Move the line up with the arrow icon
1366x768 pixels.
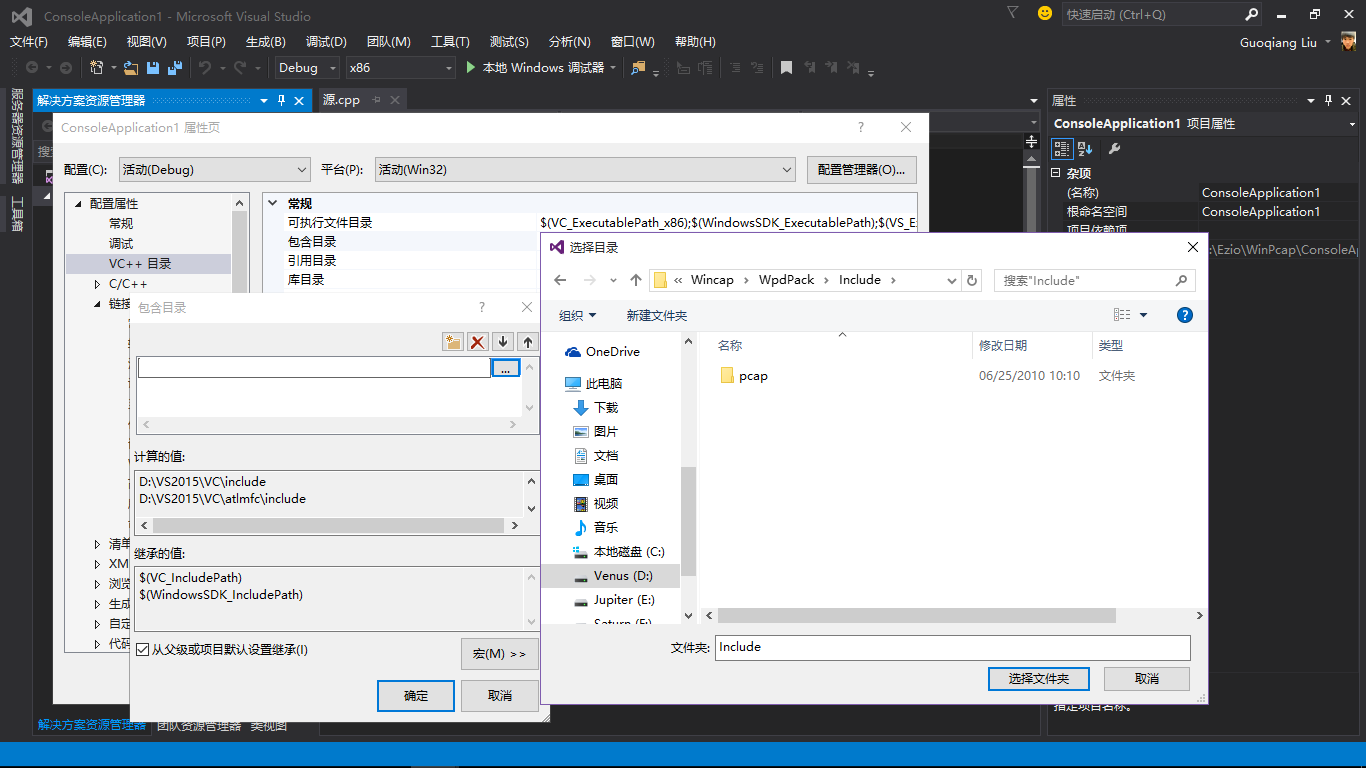tap(528, 342)
